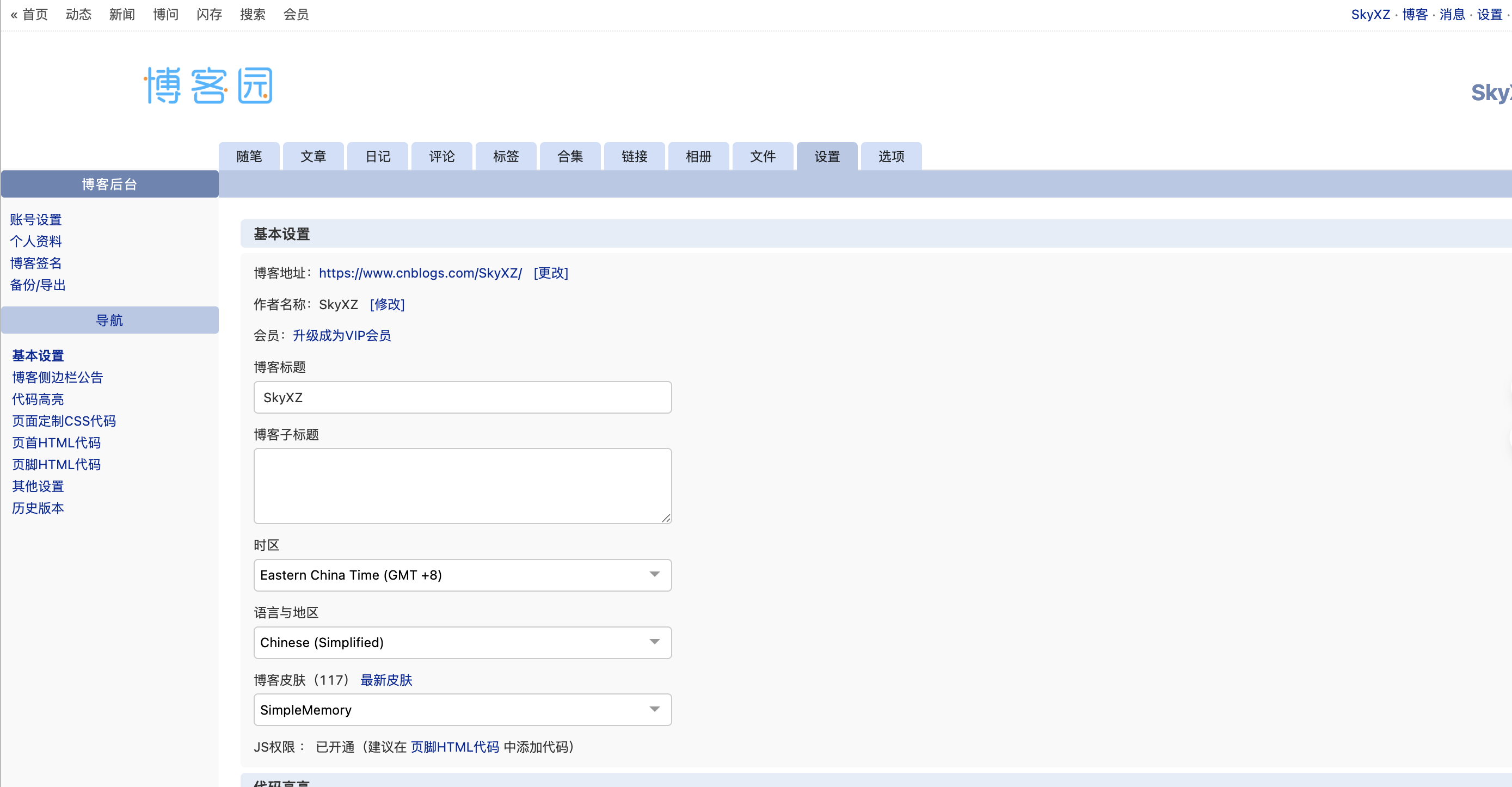Open the 选项 tab
1512x787 pixels.
pos(890,156)
